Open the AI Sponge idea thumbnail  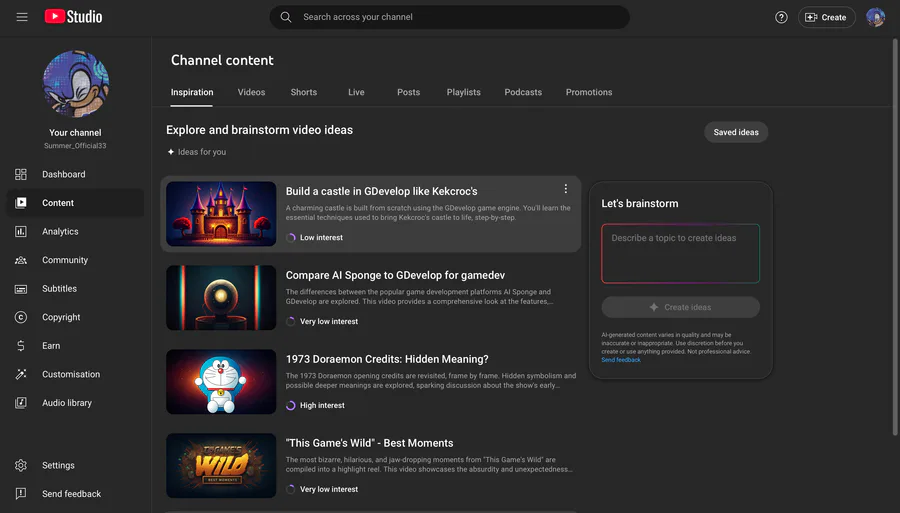[x=221, y=298]
